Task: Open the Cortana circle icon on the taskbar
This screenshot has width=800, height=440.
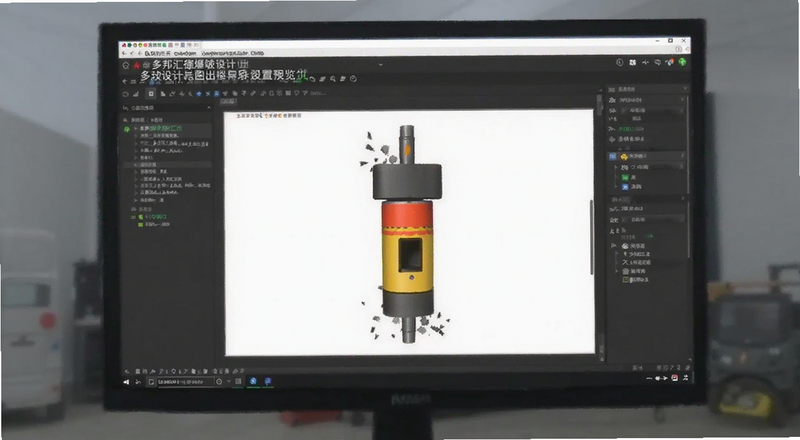Action: (219, 382)
